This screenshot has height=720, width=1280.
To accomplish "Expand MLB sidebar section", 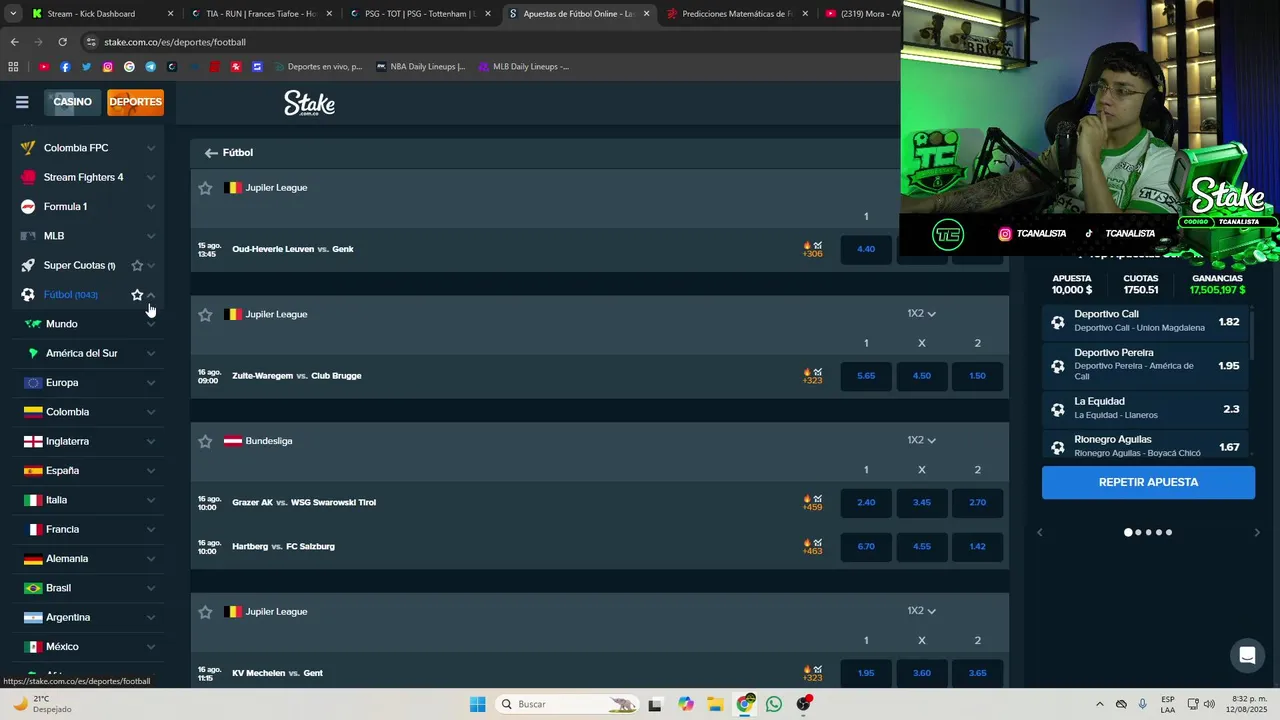I will click(x=151, y=236).
